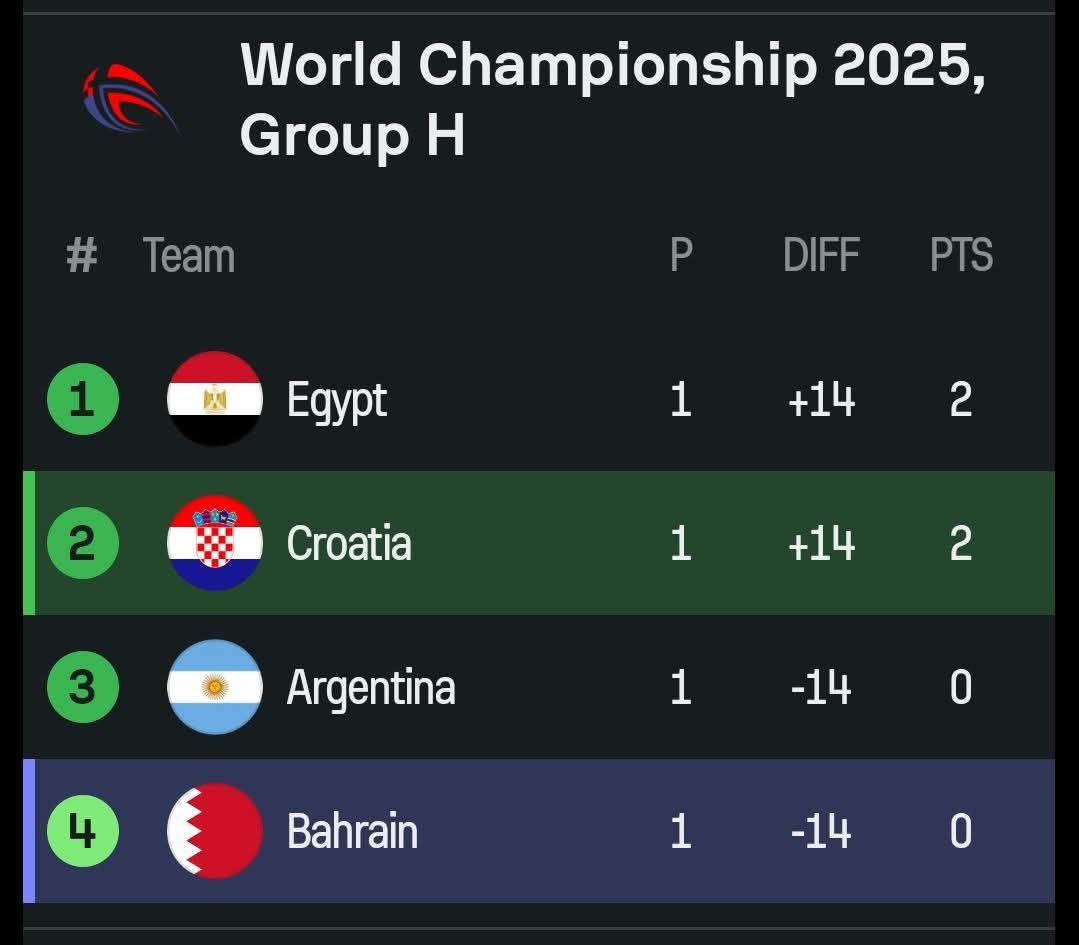
Task: Select the Egypt flag icon
Action: pyautogui.click(x=216, y=398)
